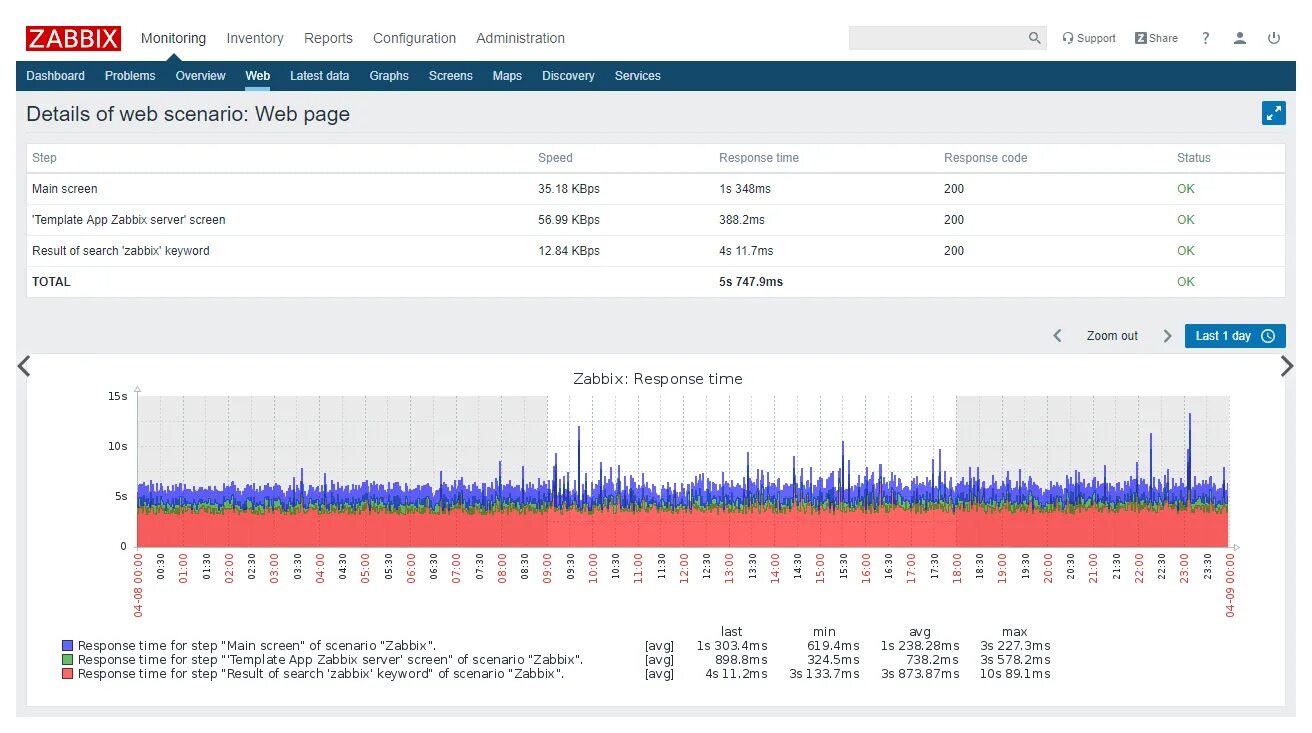Click the Main screen legend label text
This screenshot has height=733, width=1312.
[x=257, y=646]
